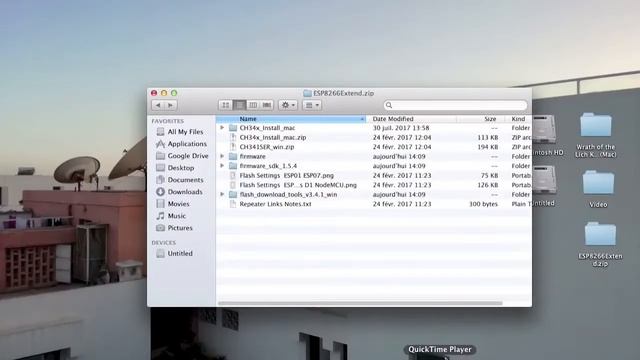Click the Finder search field
This screenshot has width=640, height=360.
tap(455, 105)
